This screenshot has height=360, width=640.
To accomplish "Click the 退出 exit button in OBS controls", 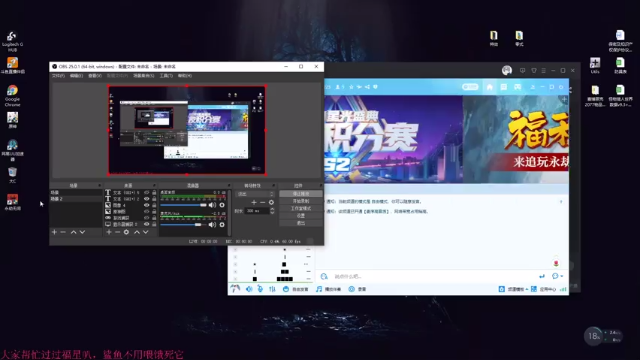I will tap(301, 223).
